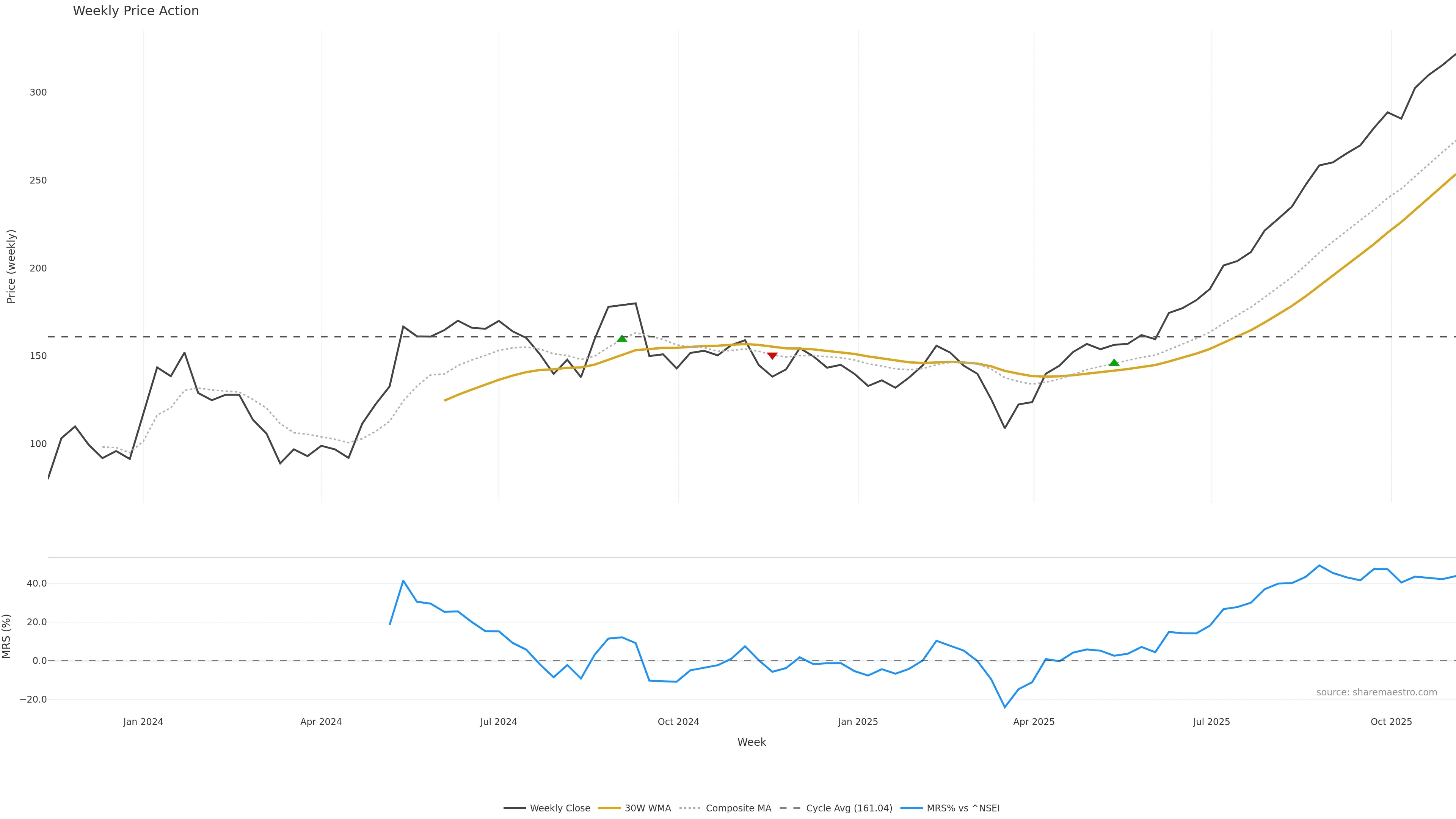Click the Jul 2024 axis label

pyautogui.click(x=499, y=722)
